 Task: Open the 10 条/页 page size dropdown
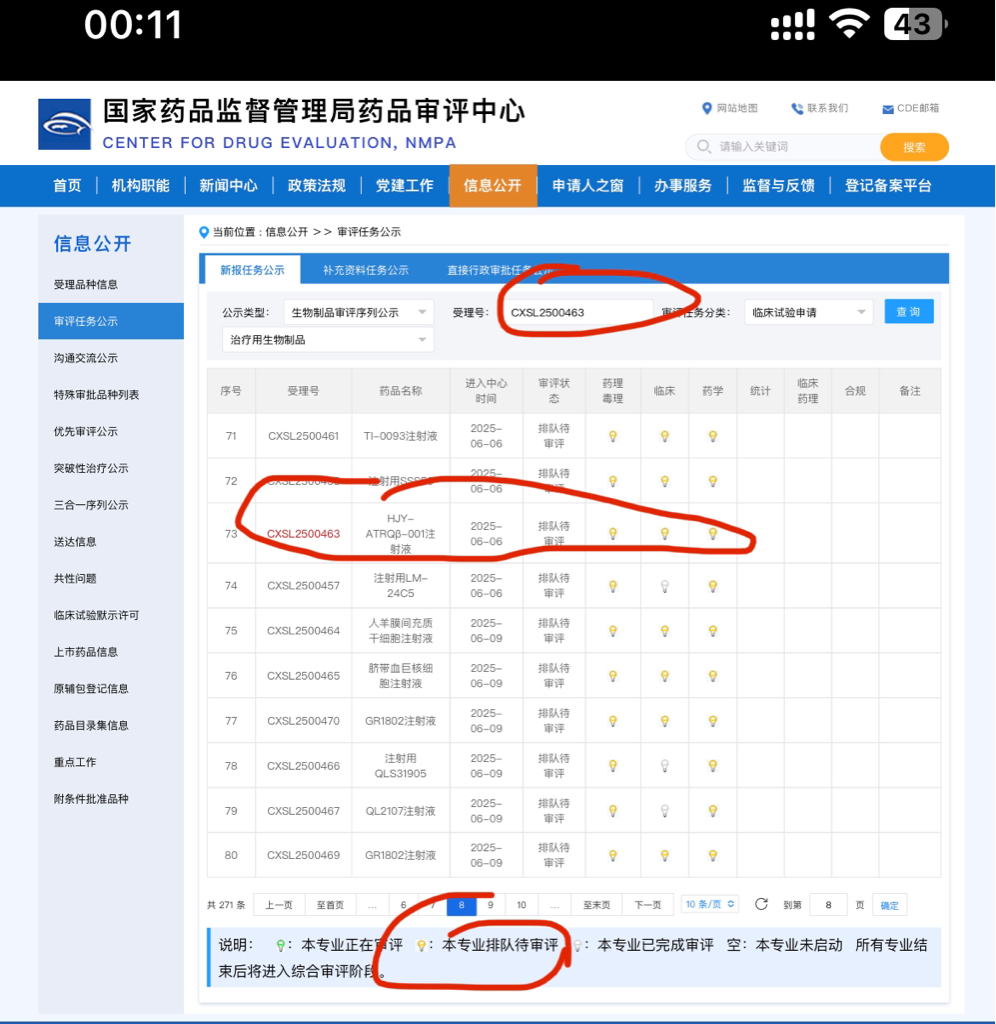click(x=710, y=904)
